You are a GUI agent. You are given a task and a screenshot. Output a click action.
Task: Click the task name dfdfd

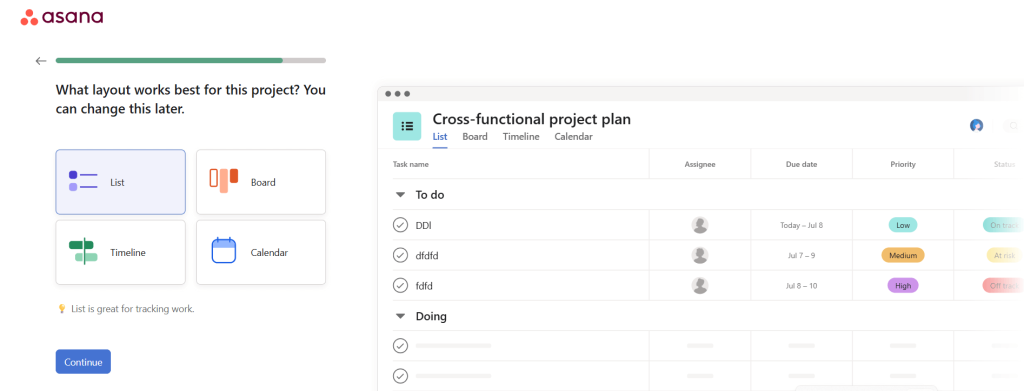pos(427,255)
